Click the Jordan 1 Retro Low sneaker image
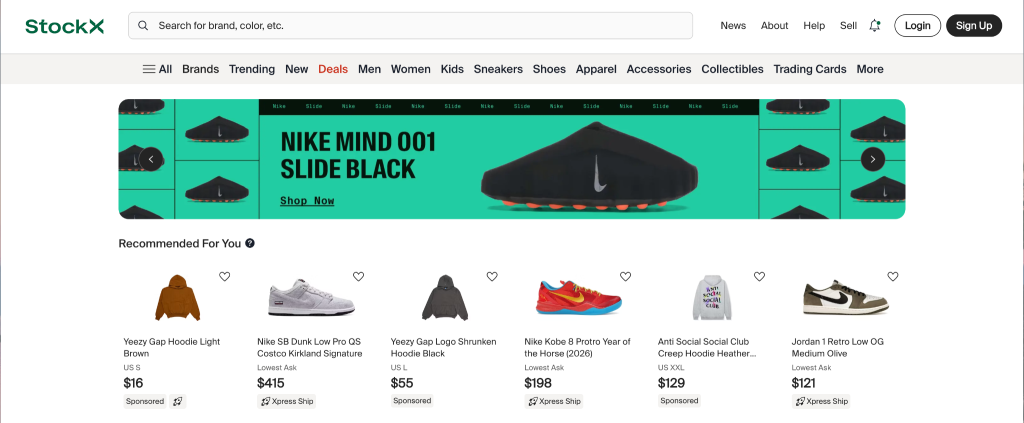This screenshot has width=1024, height=423. click(x=832, y=298)
